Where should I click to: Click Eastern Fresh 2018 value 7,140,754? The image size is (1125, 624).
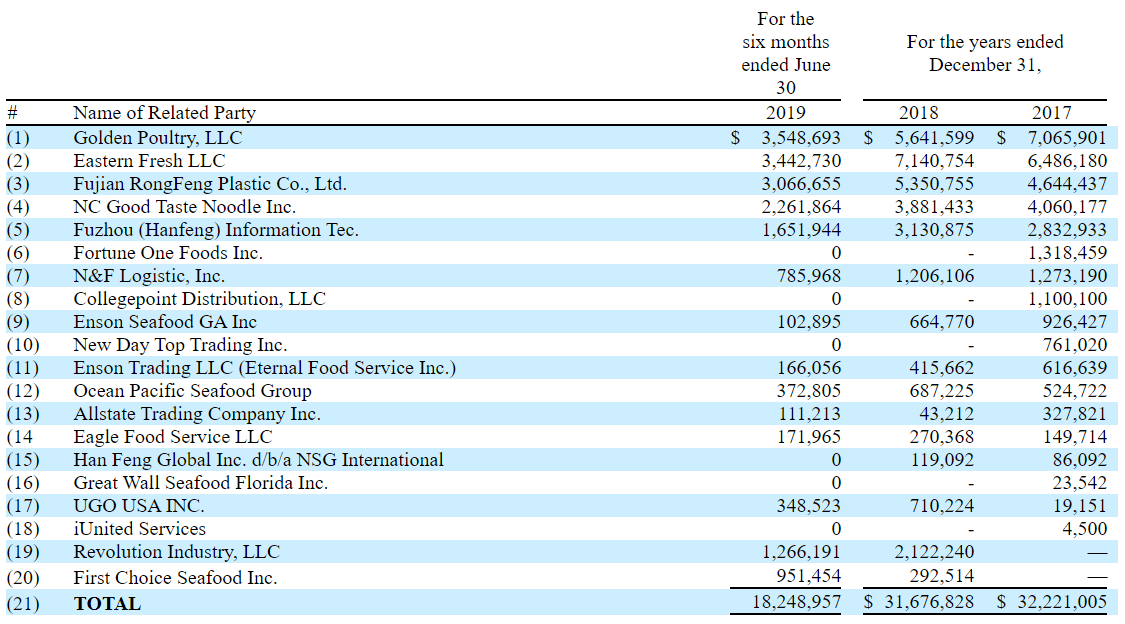click(934, 161)
